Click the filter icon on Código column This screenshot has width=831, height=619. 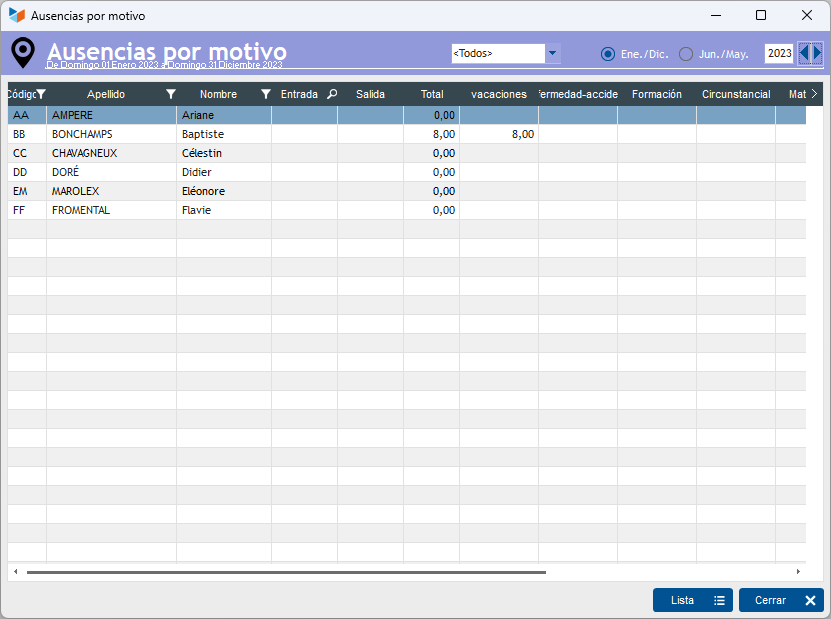click(41, 94)
